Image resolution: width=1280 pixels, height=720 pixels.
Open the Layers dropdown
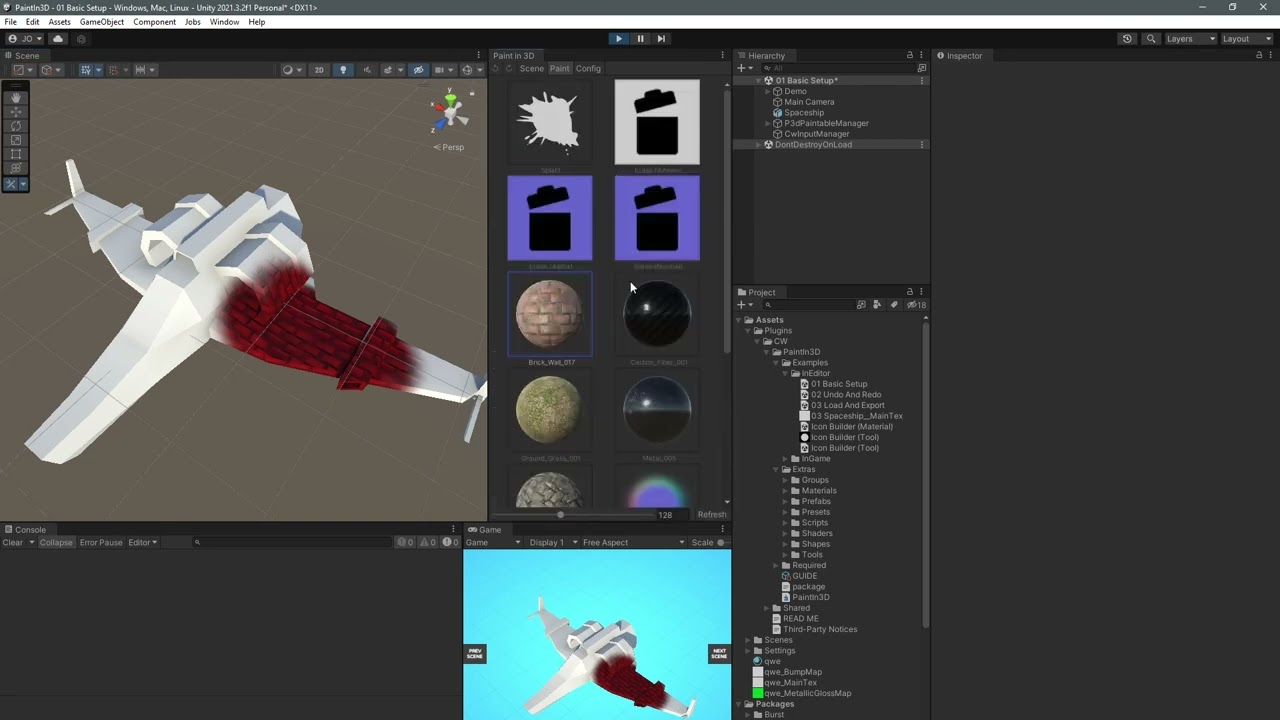coord(1191,39)
